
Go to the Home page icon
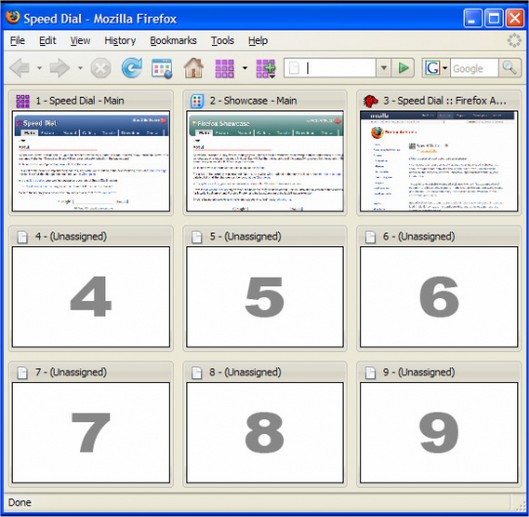(194, 68)
